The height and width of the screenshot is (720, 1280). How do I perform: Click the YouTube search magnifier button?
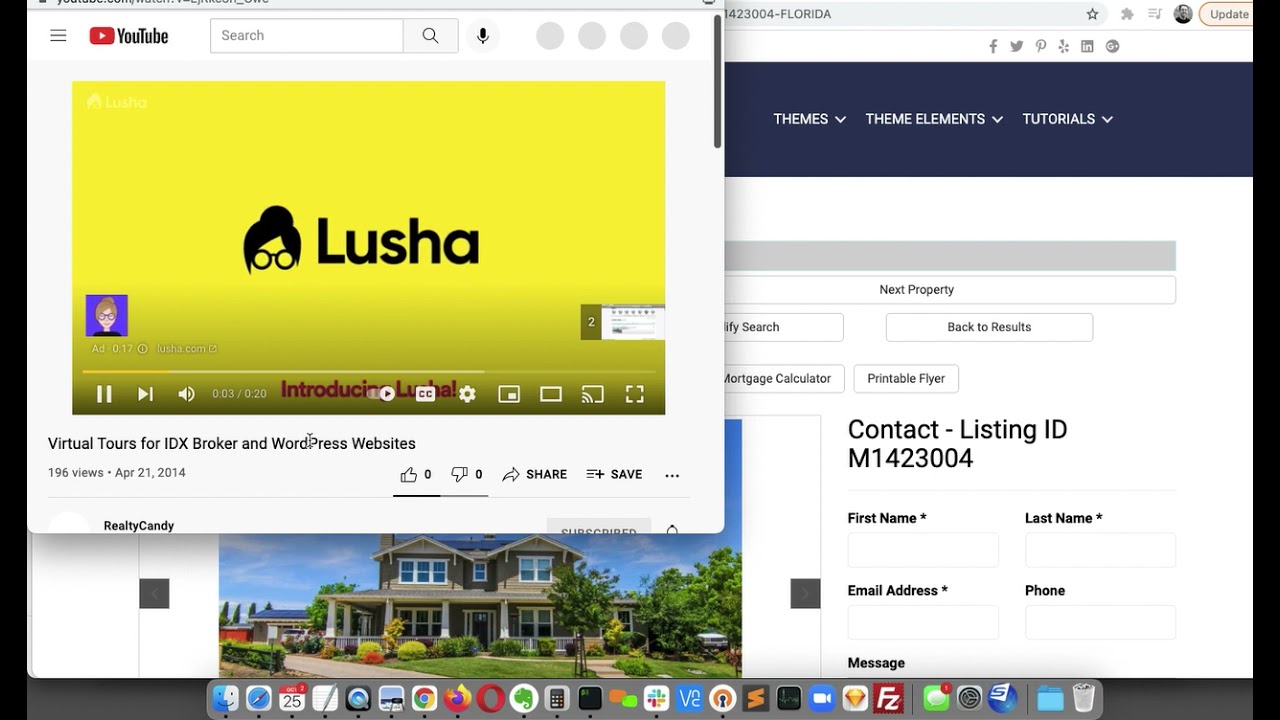430,36
